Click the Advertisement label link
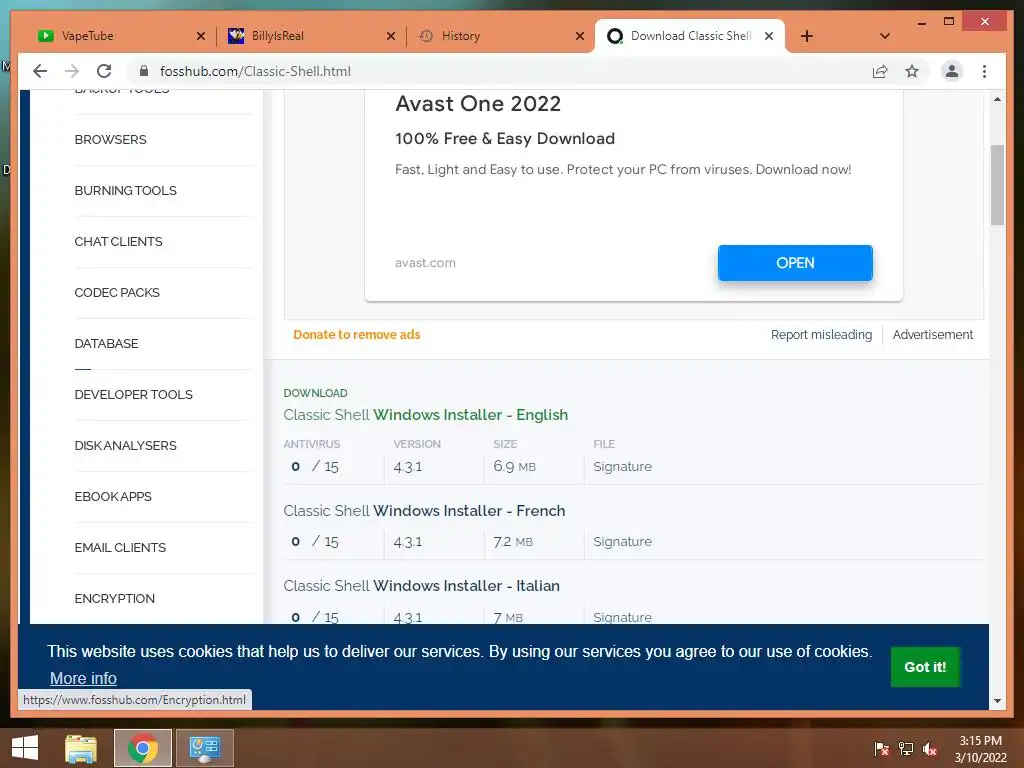The height and width of the screenshot is (768, 1024). (933, 334)
